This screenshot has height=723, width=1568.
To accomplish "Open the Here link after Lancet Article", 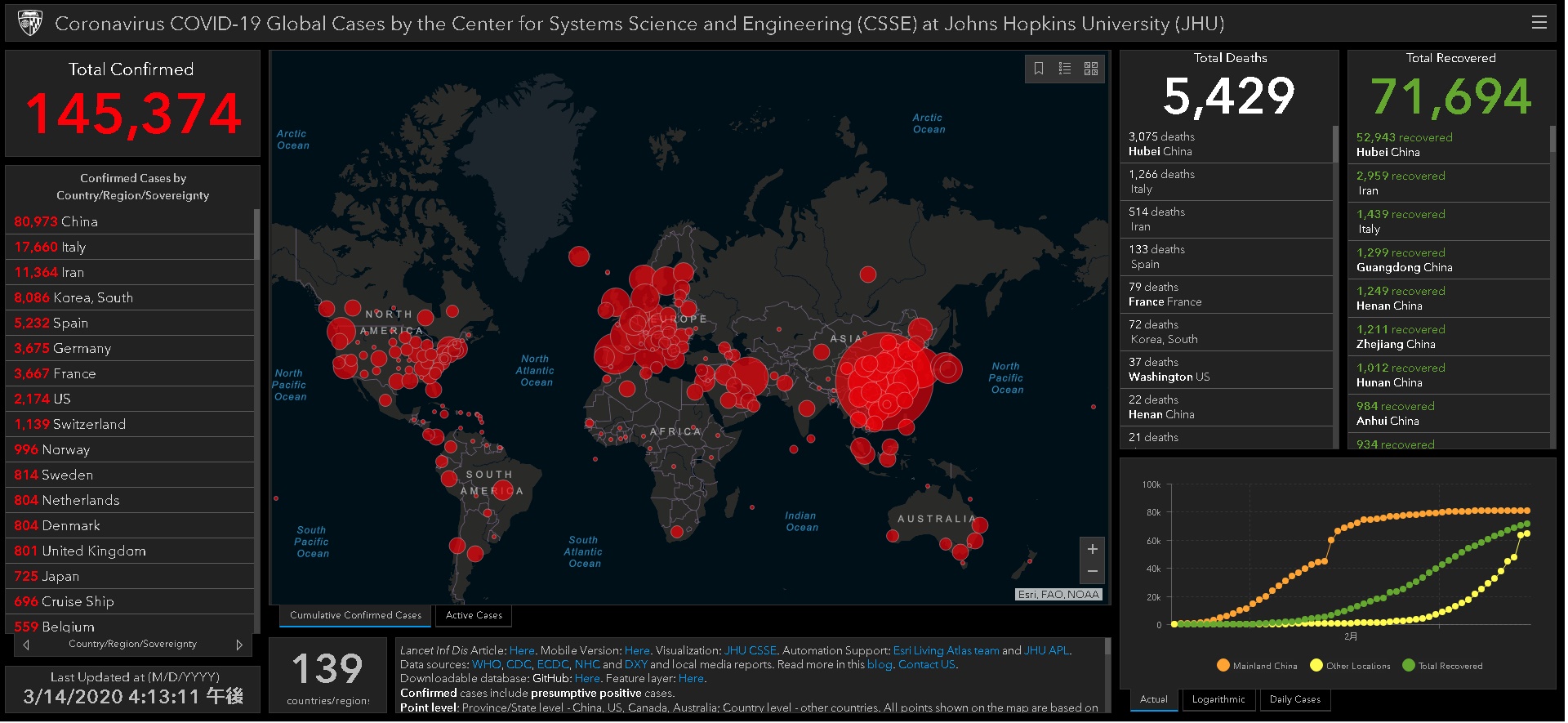I will [522, 651].
